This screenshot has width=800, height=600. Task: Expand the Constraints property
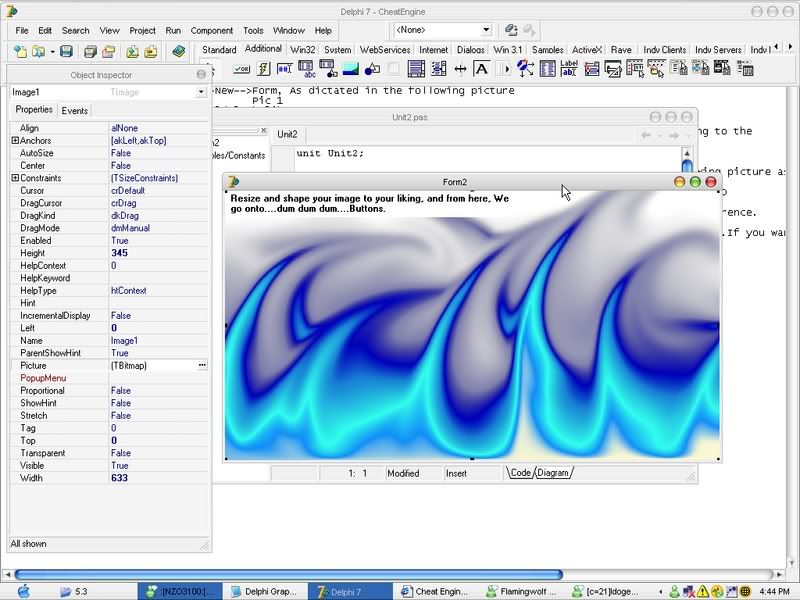click(x=15, y=178)
